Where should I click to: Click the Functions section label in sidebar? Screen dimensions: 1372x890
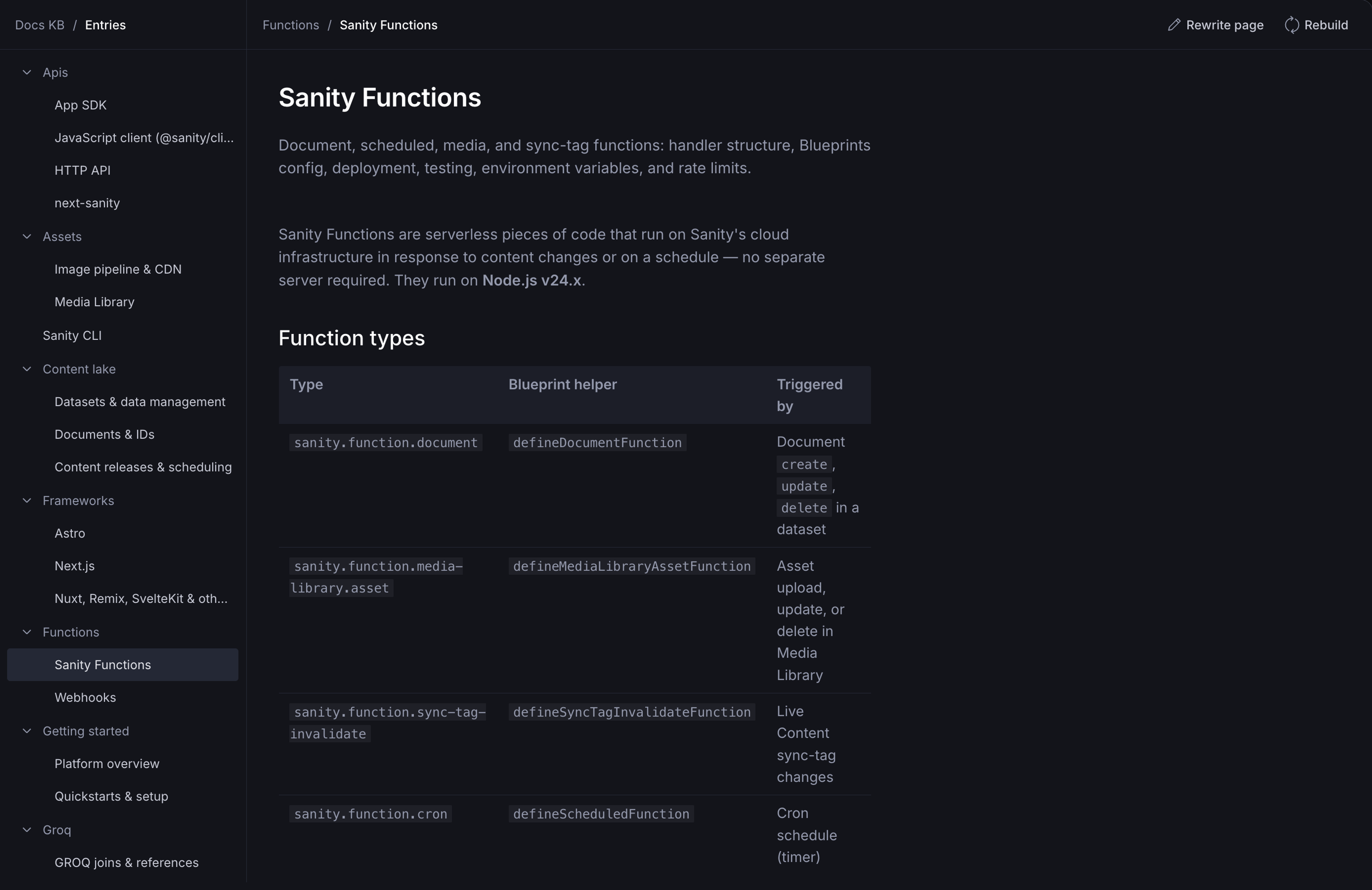tap(71, 632)
